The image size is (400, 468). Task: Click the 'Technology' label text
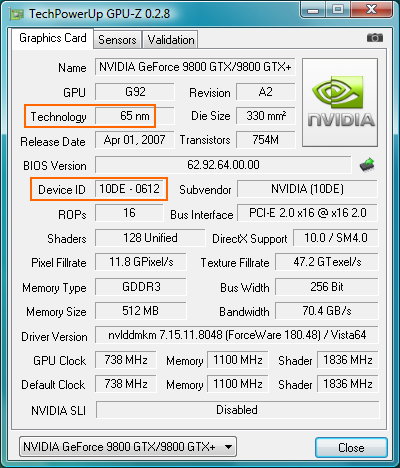point(58,117)
